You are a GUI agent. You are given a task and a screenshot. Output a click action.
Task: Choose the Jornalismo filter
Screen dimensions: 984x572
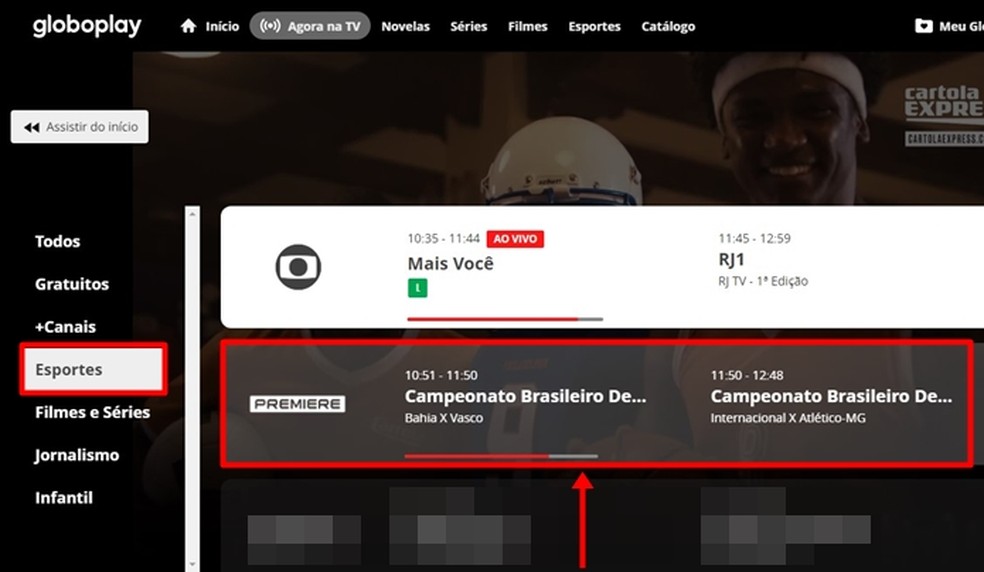click(x=77, y=455)
